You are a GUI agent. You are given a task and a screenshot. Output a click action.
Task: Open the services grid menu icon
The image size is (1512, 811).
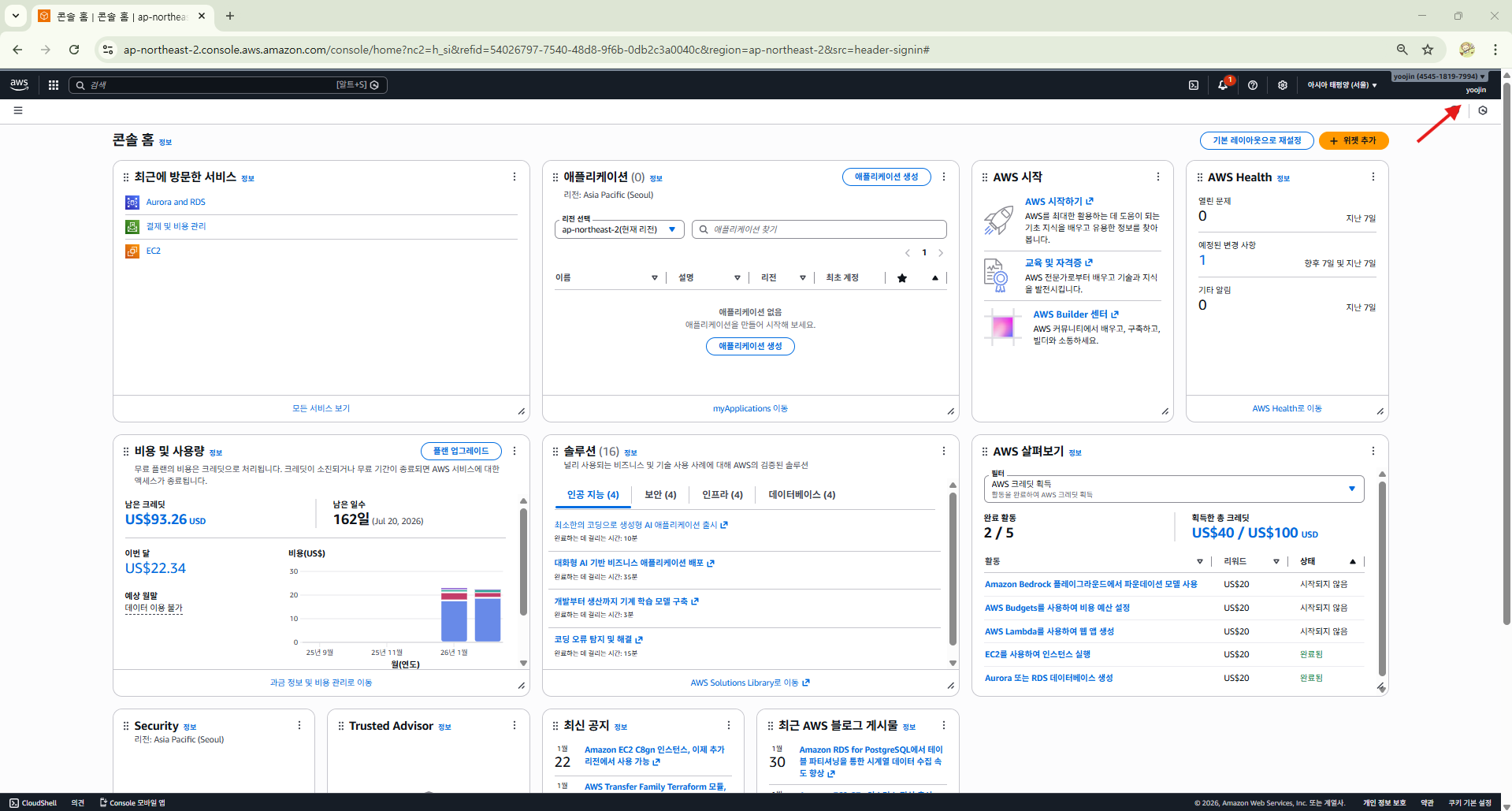54,85
